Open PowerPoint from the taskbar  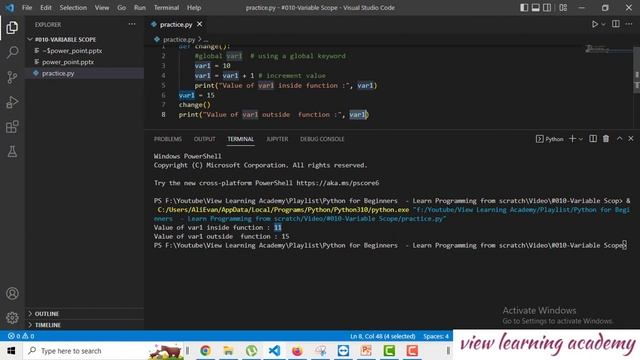point(366,351)
